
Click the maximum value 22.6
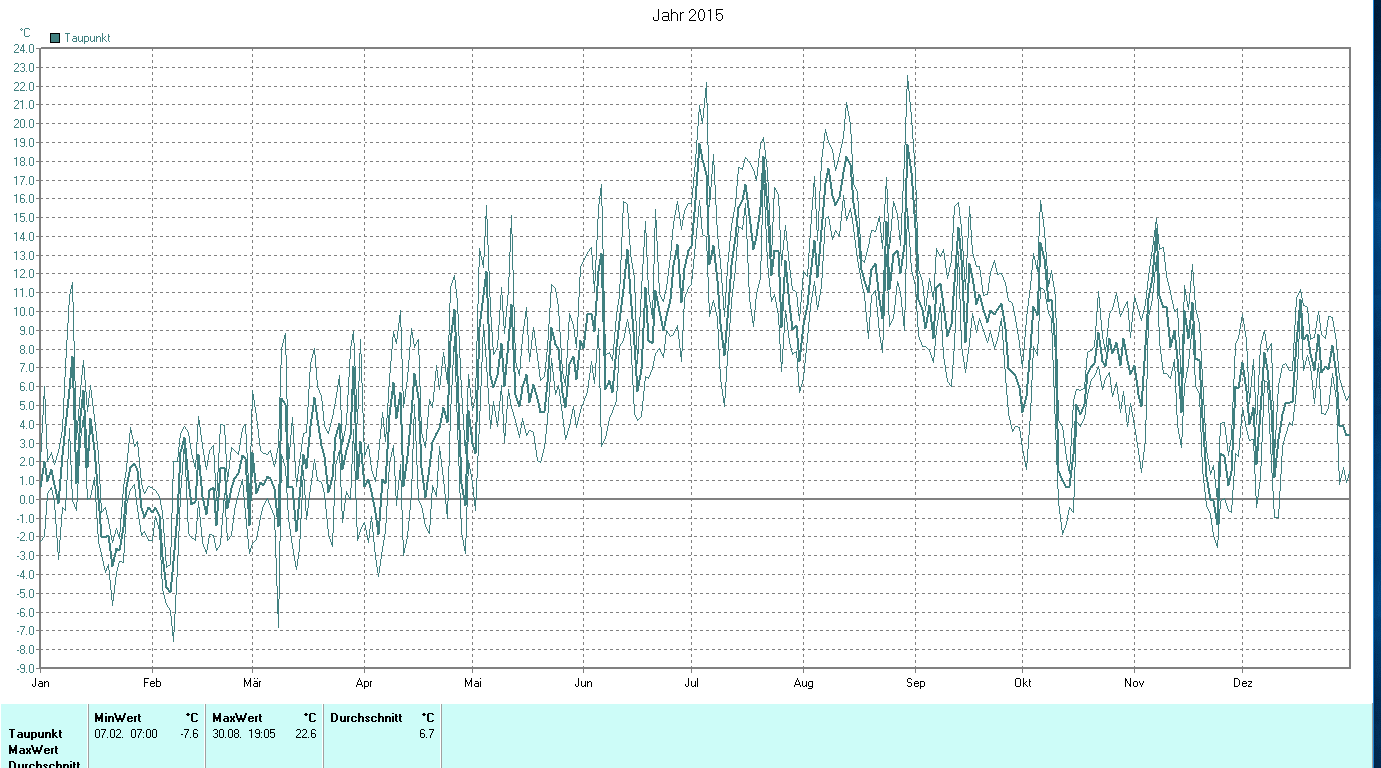click(x=306, y=734)
